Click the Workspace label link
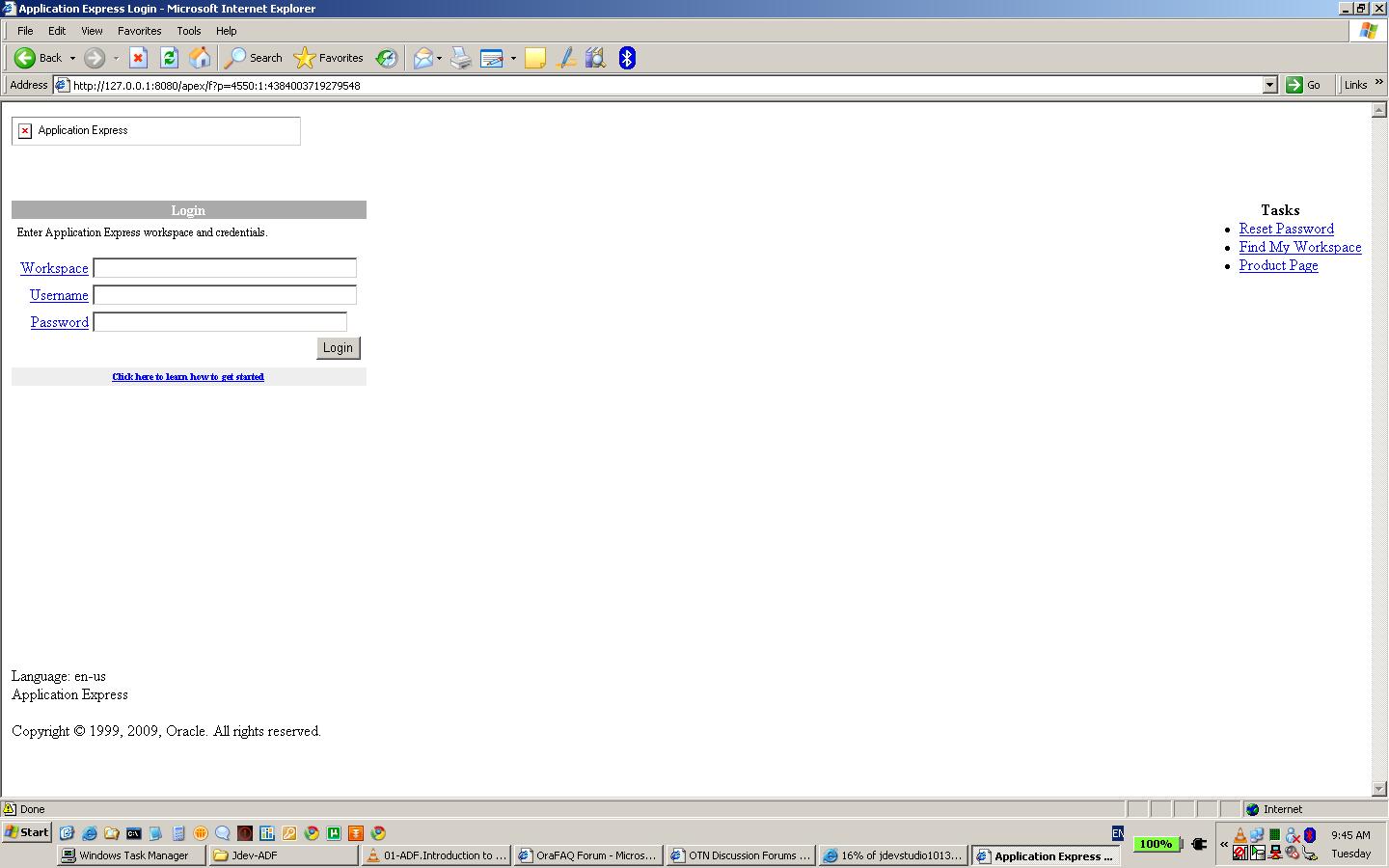This screenshot has height=868, width=1389. point(54,268)
